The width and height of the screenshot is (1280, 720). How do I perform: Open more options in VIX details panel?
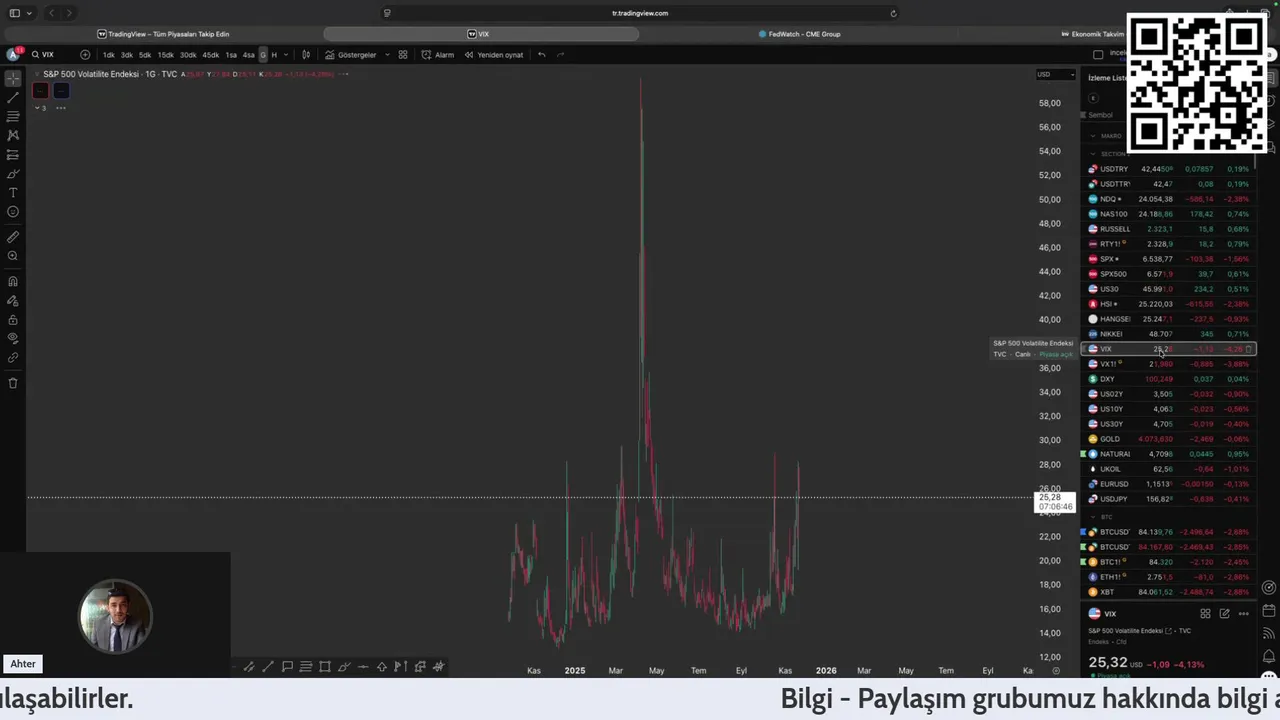[1243, 614]
